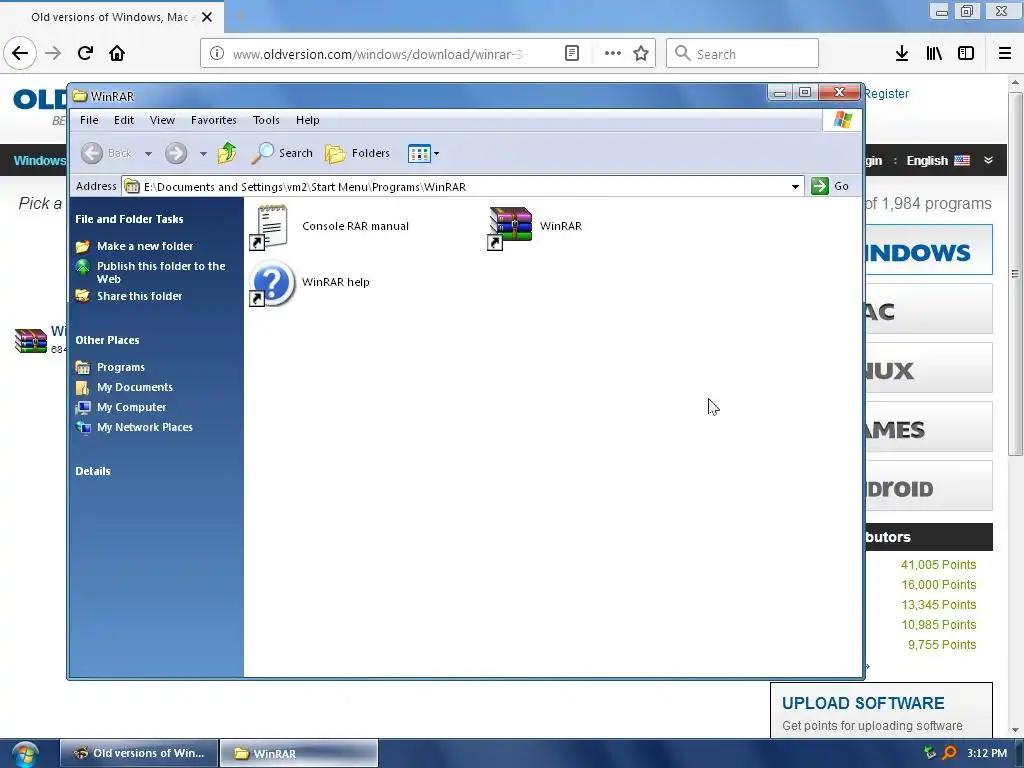Toggle the Folders pane in Explorer
Viewport: 1024px width, 768px height.
coord(357,153)
